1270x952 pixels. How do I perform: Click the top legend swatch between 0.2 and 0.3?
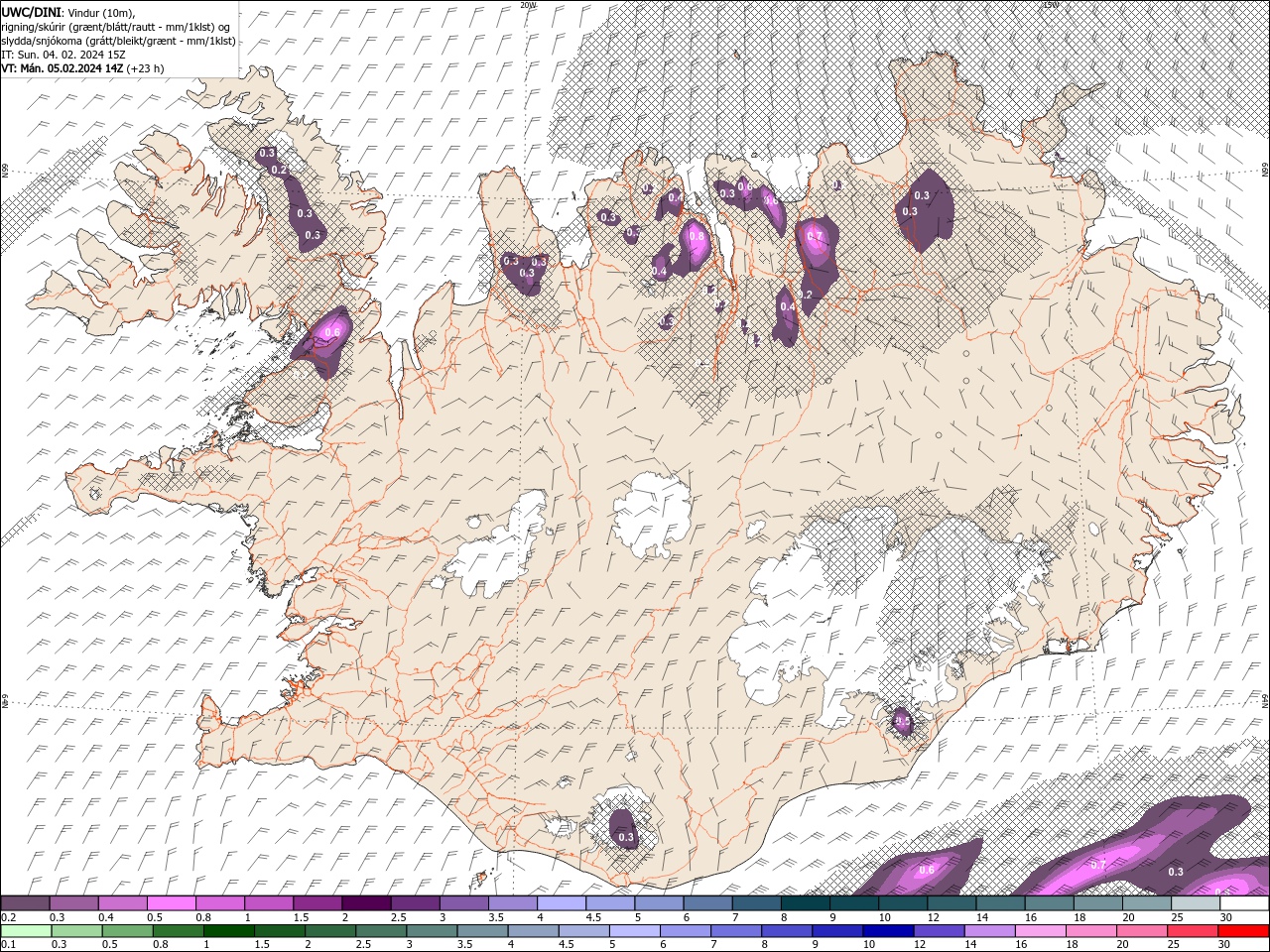click(25, 903)
